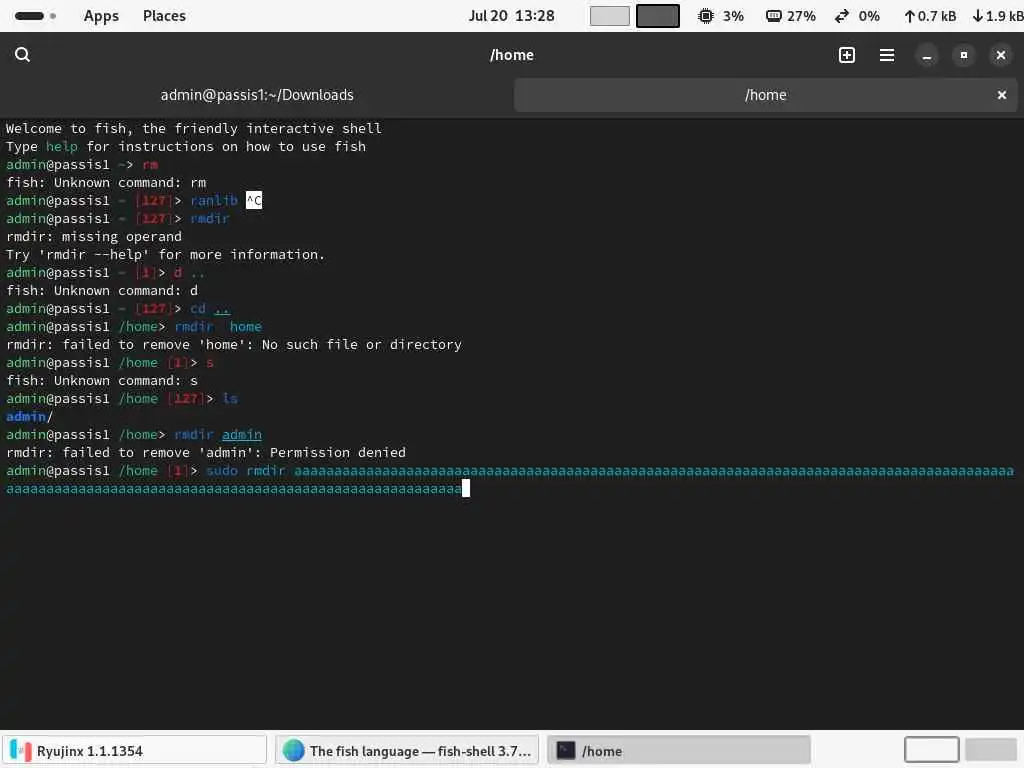This screenshot has height=768, width=1024.
Task: Click the Ryujinx icon in taskbar
Action: 21,751
